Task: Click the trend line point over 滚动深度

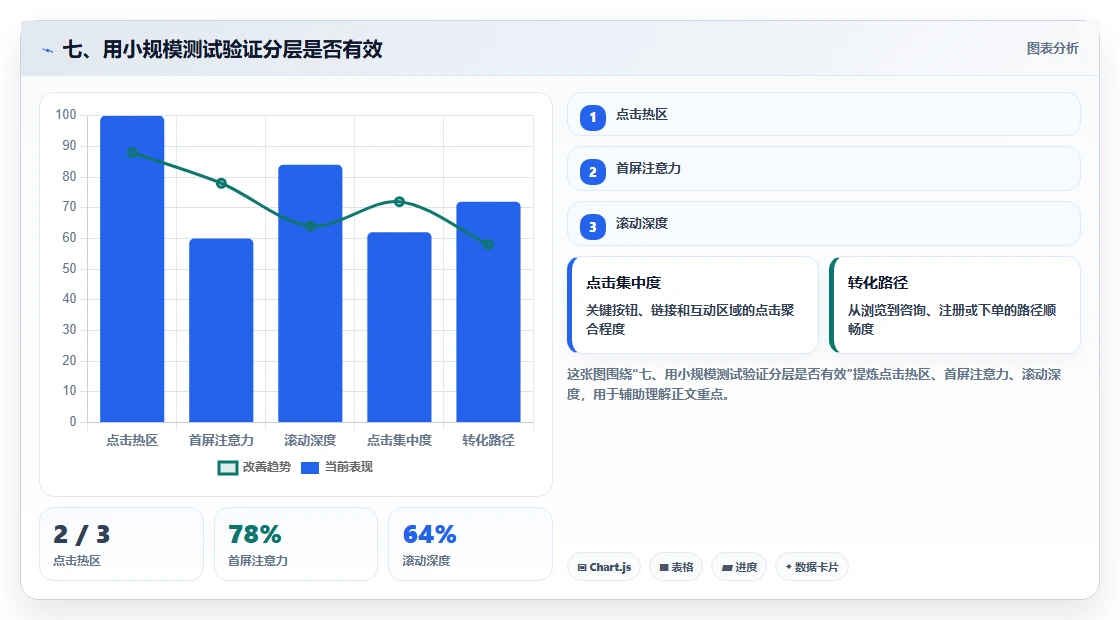Action: coord(310,226)
